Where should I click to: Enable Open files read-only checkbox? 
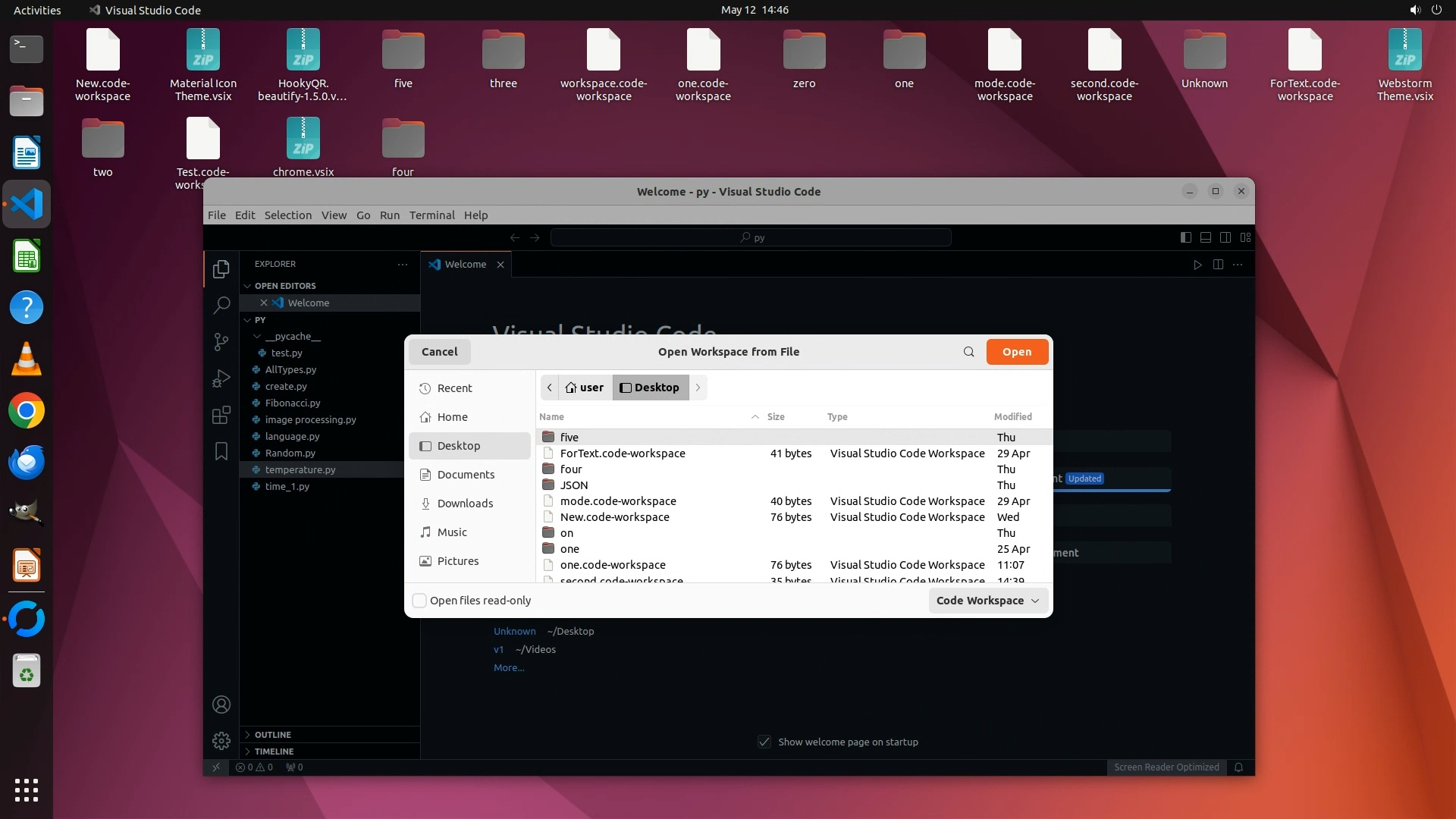click(x=419, y=601)
